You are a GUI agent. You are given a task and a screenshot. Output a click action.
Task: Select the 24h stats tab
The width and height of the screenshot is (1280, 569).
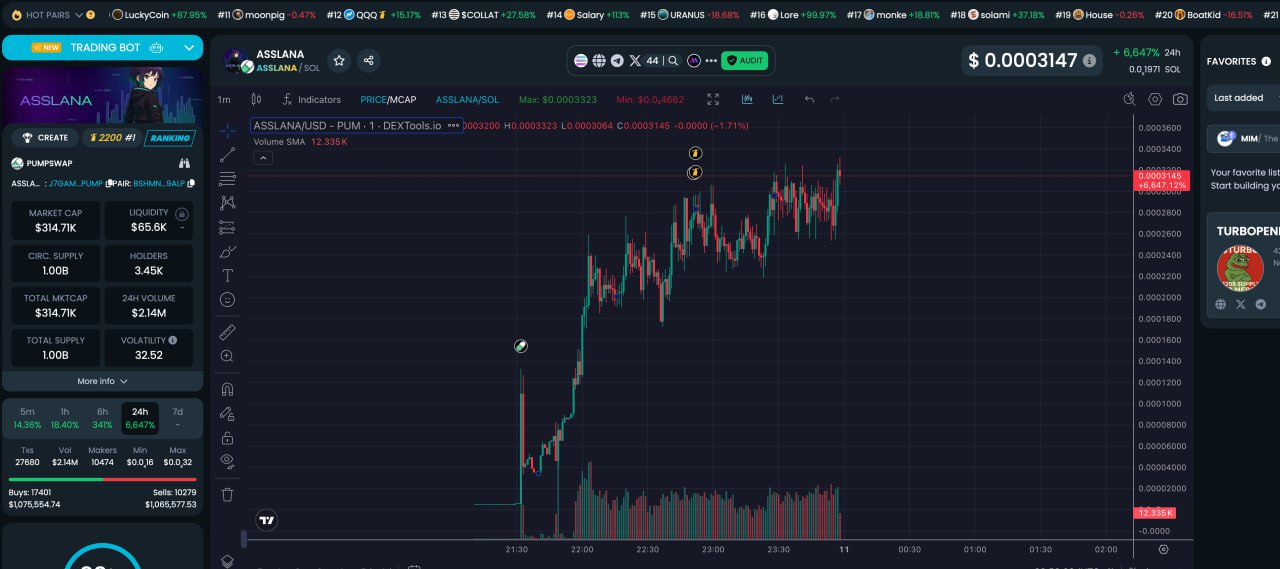pos(140,418)
